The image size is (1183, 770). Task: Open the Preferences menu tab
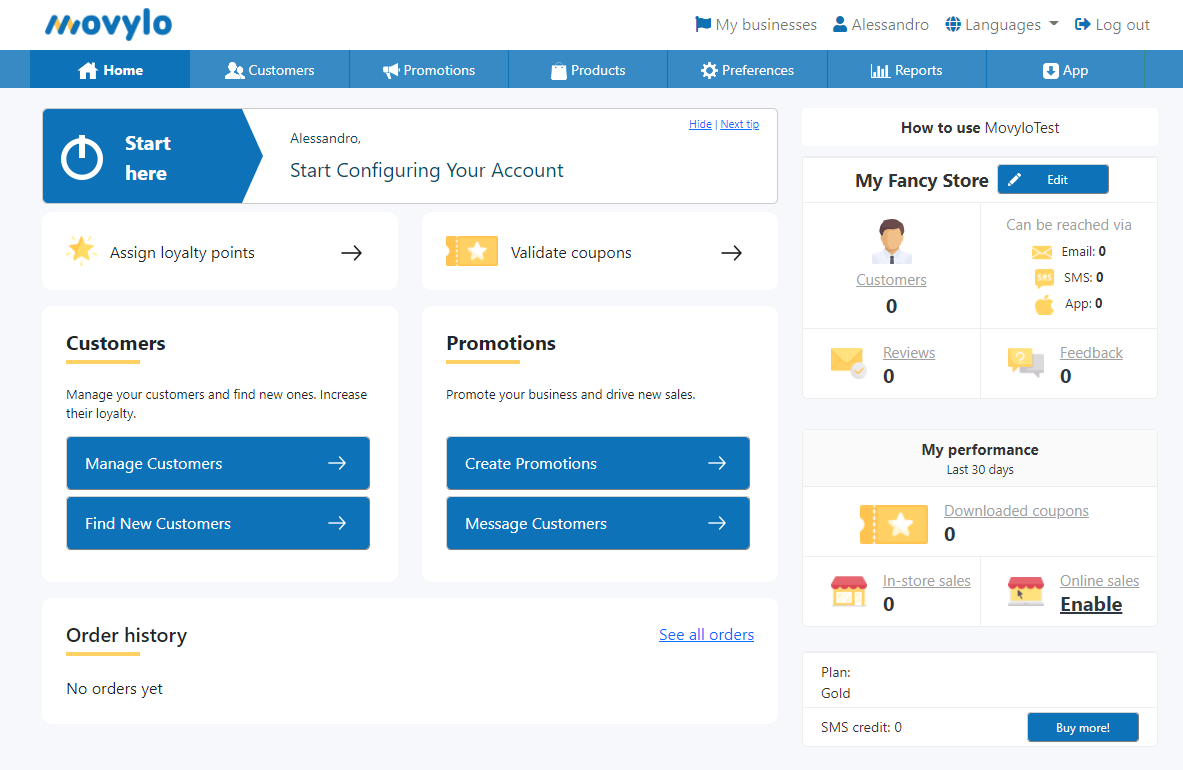747,69
